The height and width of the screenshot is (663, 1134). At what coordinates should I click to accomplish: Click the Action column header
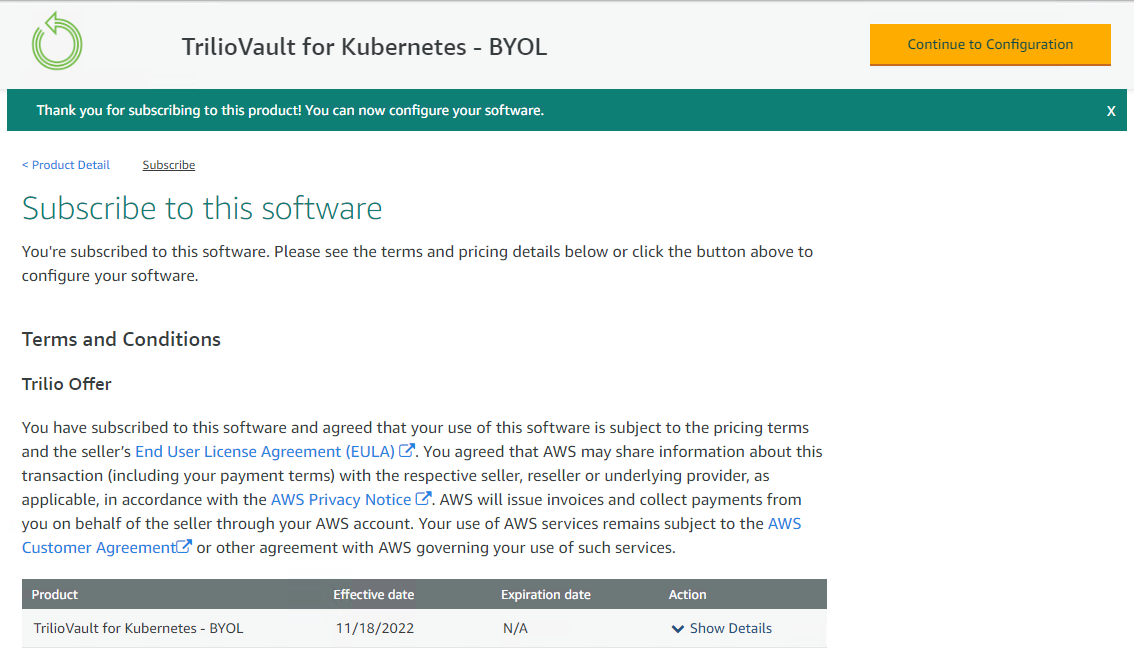point(687,595)
